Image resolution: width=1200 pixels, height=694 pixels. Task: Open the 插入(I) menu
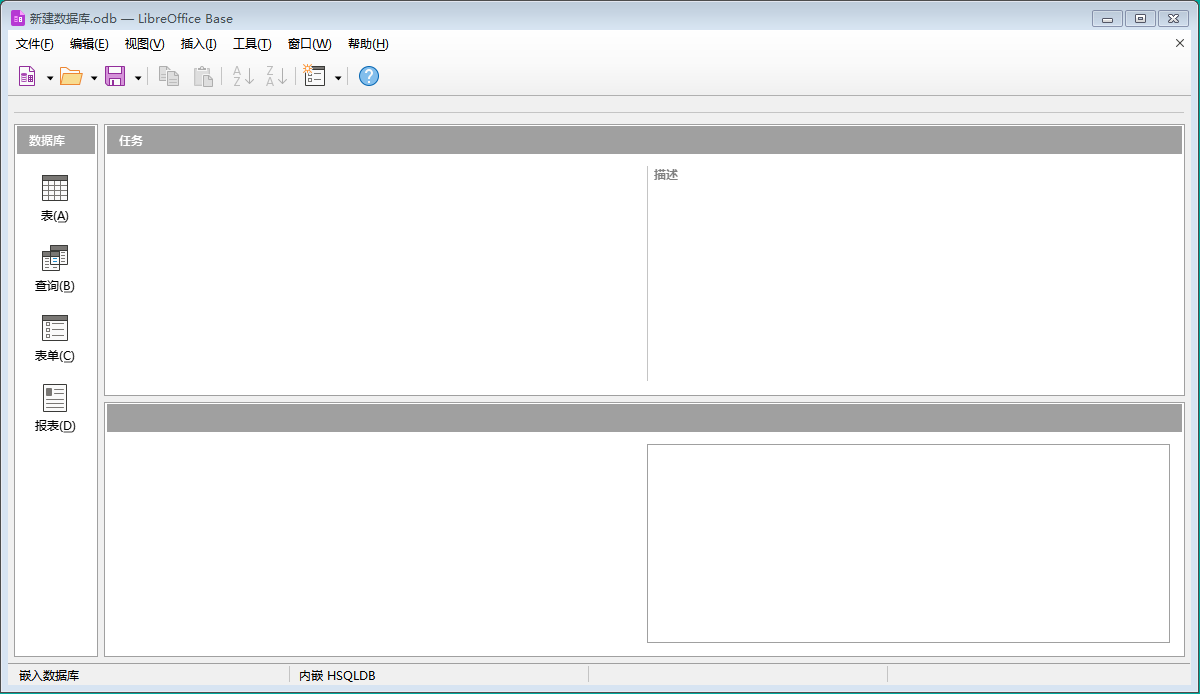pos(198,44)
